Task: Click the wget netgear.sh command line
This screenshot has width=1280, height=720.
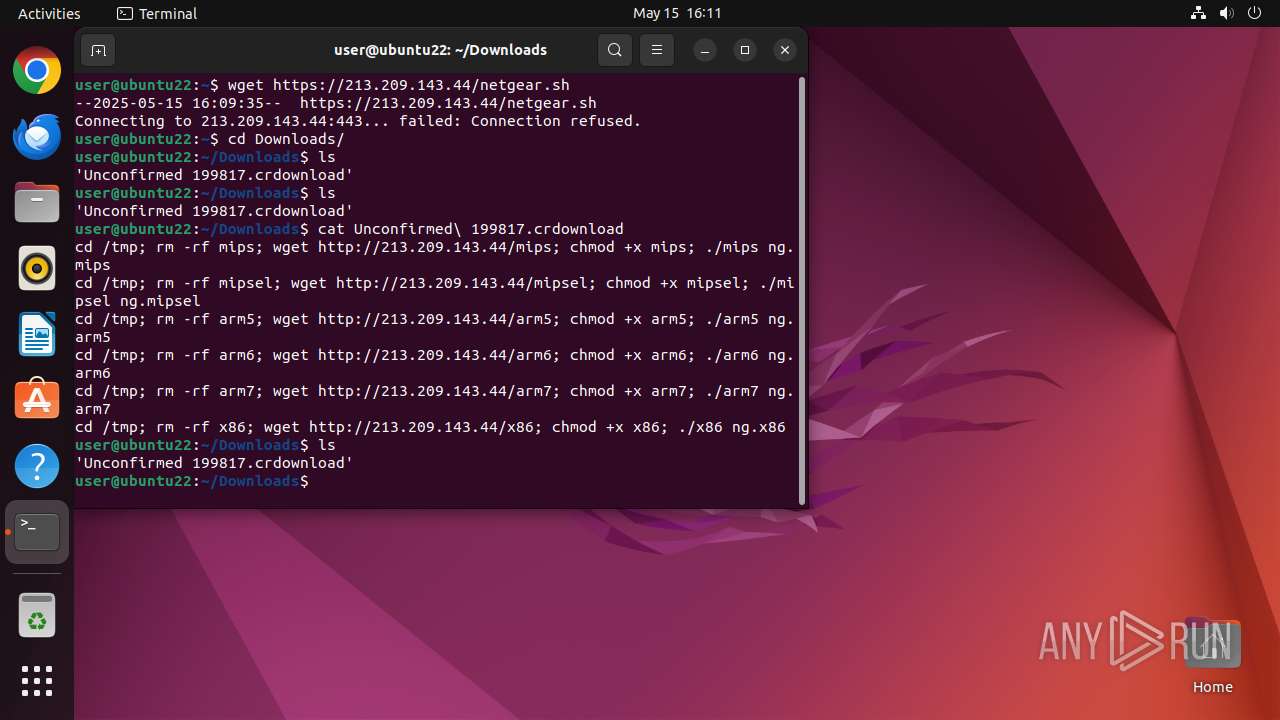Action: [x=322, y=85]
